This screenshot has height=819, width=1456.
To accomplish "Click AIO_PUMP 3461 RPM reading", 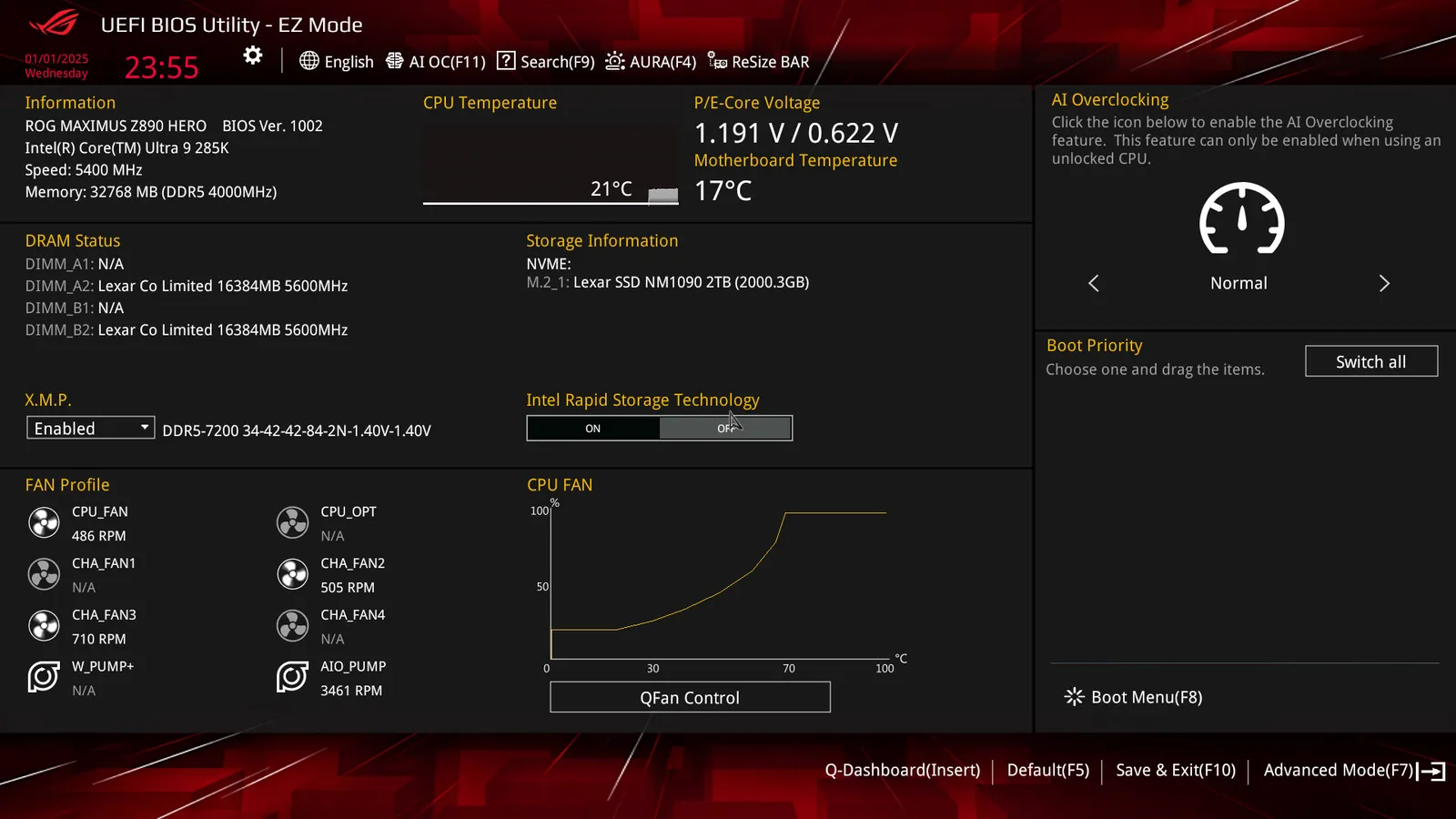I will point(351,691).
